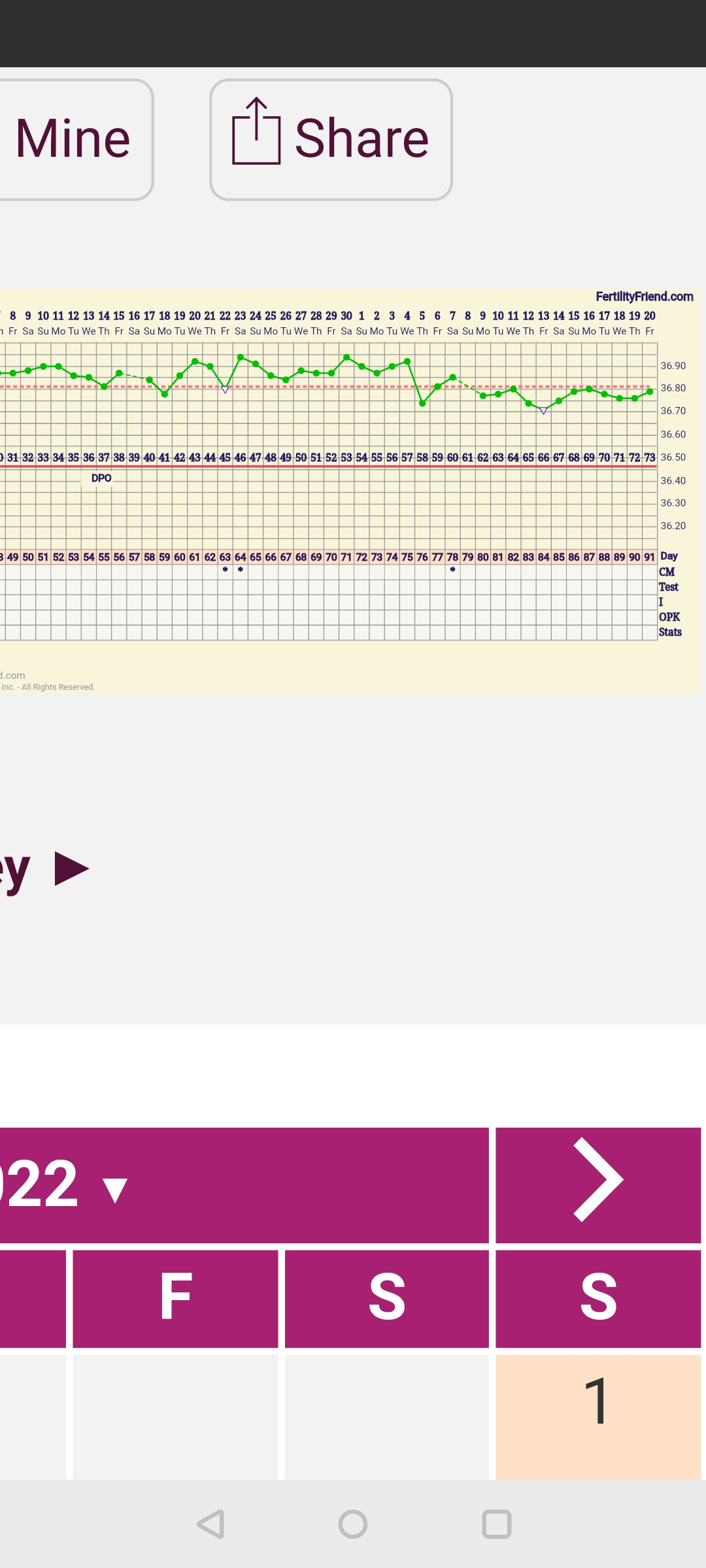Image resolution: width=706 pixels, height=1568 pixels.
Task: Tap the asterisk marker under day 78
Action: tap(452, 570)
